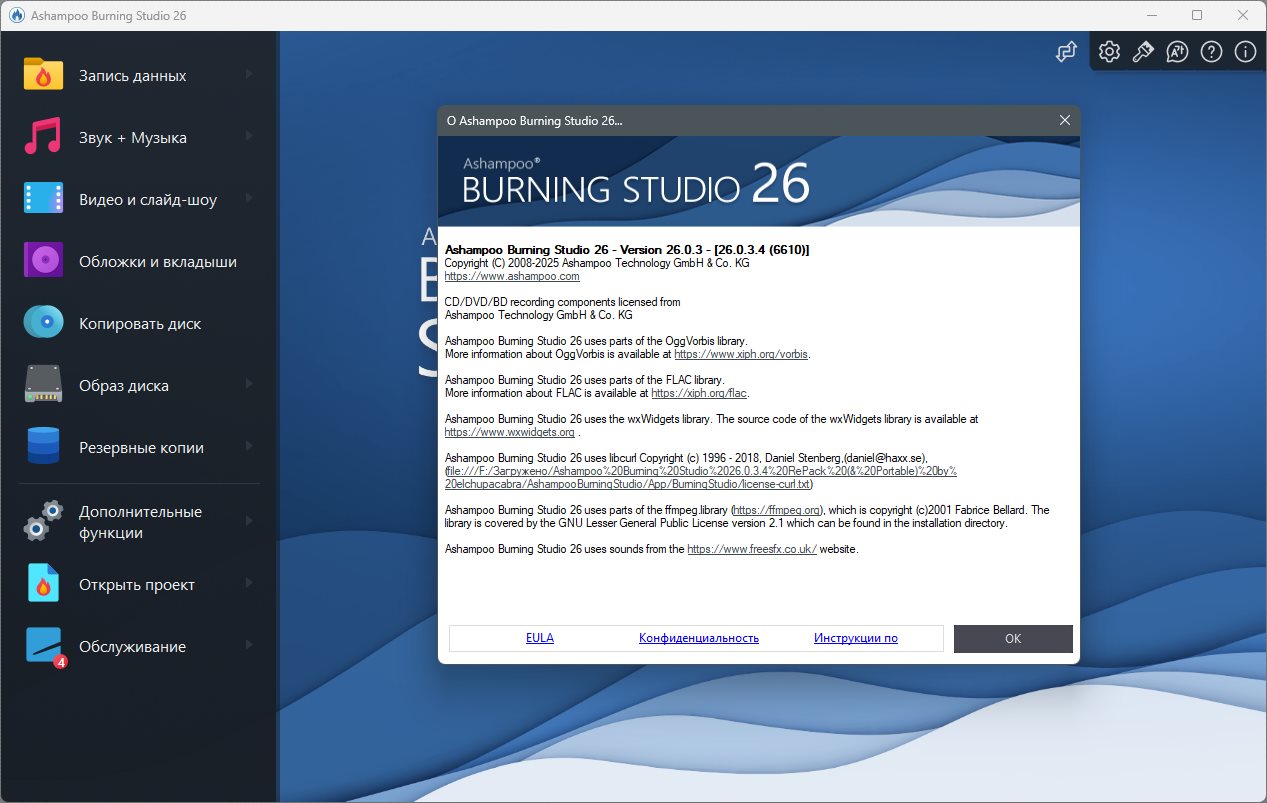The height and width of the screenshot is (803, 1267).
Task: Close the About Ashampoo Burning Studio dialog
Action: coord(1065,120)
